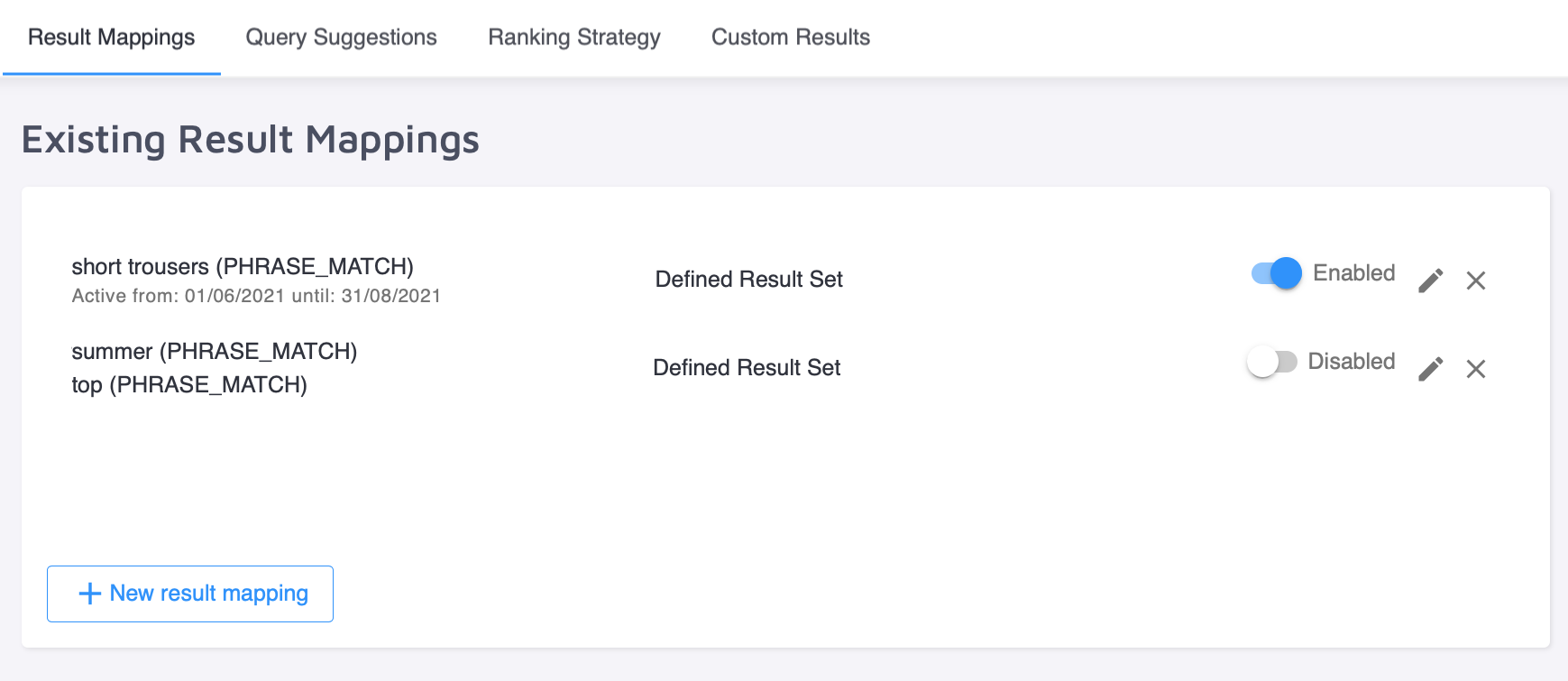Delete the short trousers mapping
The image size is (1568, 681).
pos(1476,281)
